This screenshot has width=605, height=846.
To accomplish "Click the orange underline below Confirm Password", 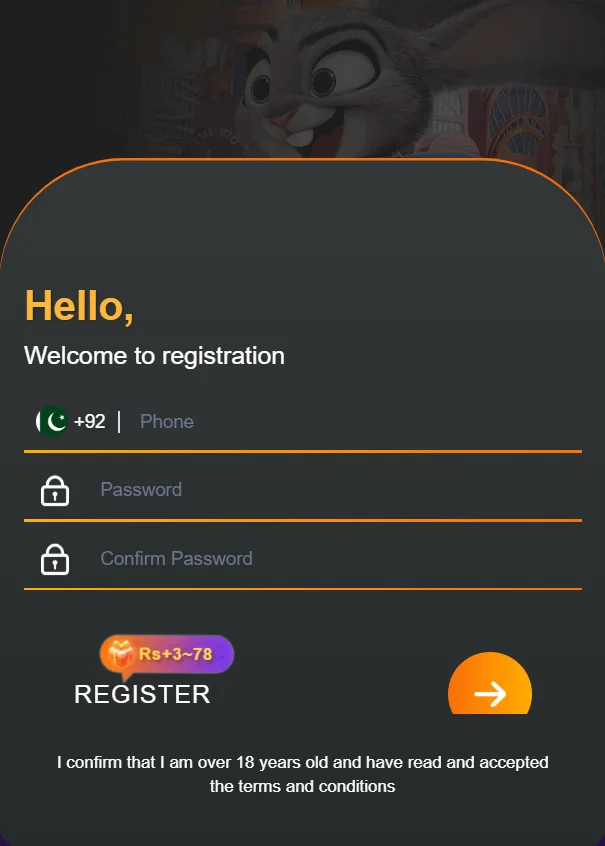I will click(x=303, y=589).
